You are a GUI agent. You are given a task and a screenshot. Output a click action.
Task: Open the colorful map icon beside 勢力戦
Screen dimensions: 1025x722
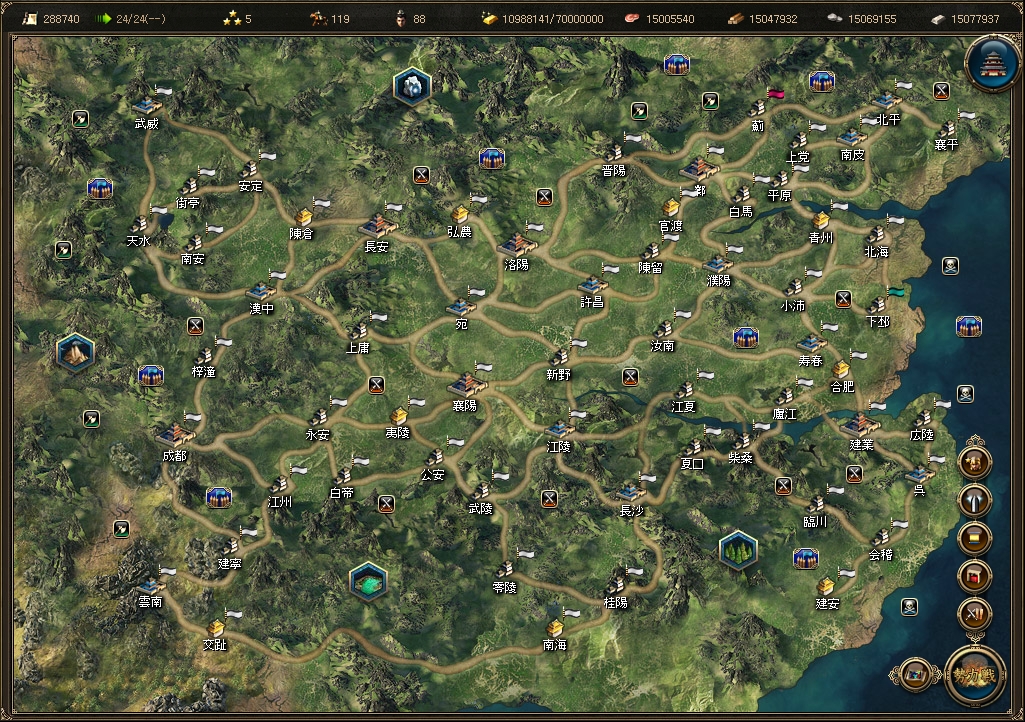[915, 674]
